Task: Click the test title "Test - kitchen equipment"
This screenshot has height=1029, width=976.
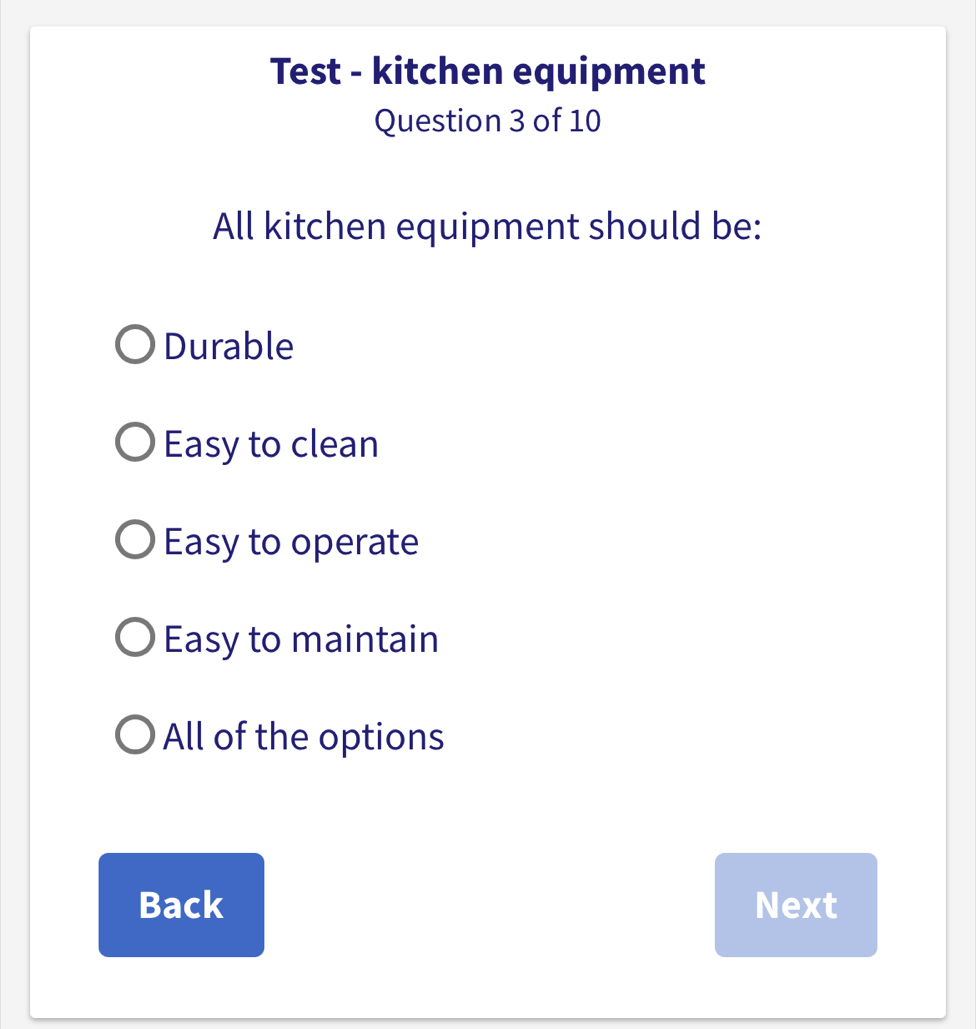Action: tap(488, 70)
